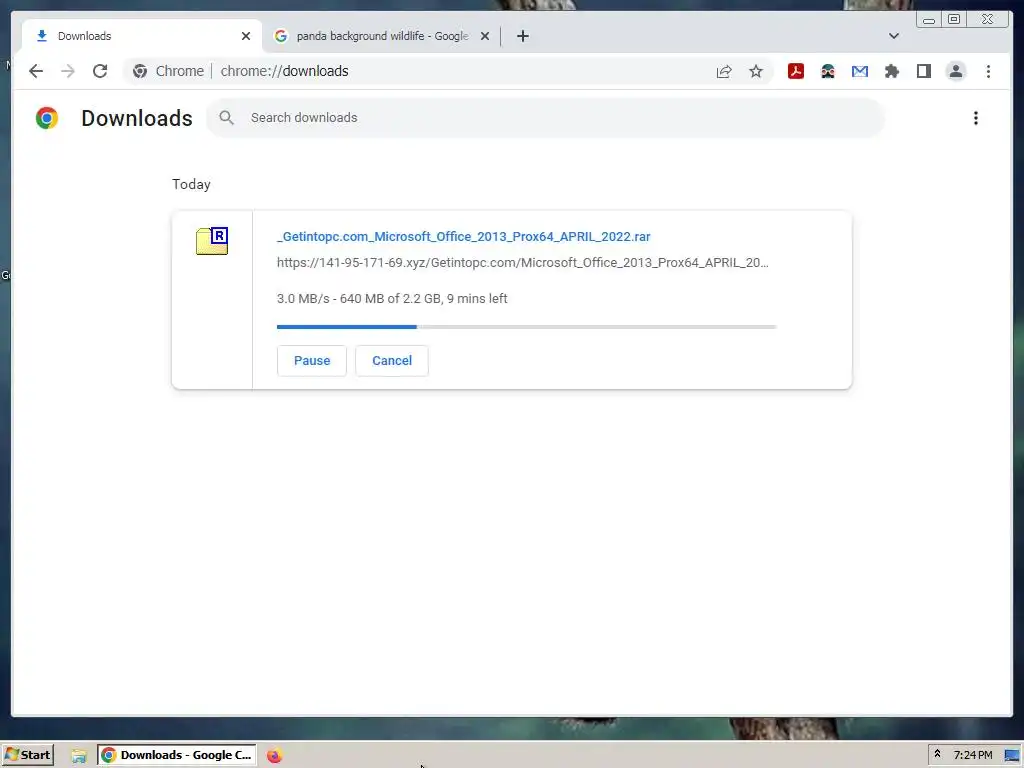This screenshot has height=768, width=1024.
Task: Switch to the Downloads tab
Action: tap(141, 36)
